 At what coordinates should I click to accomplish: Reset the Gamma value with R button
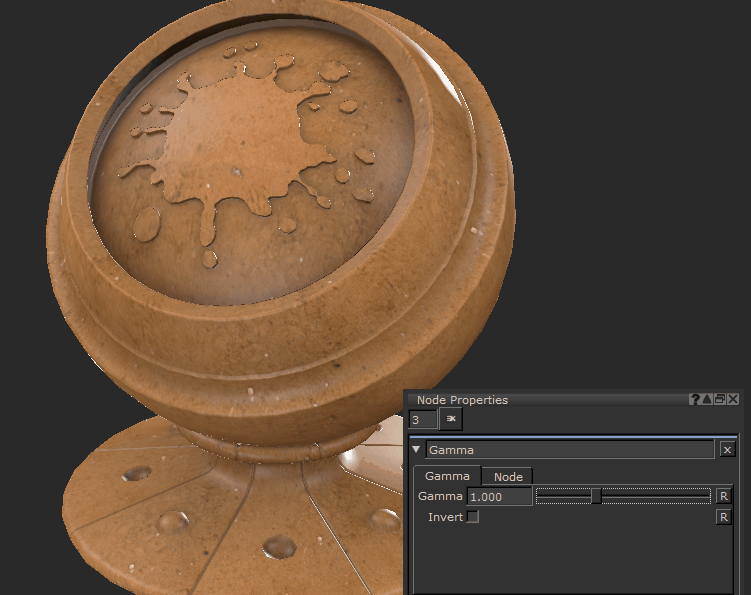(724, 496)
